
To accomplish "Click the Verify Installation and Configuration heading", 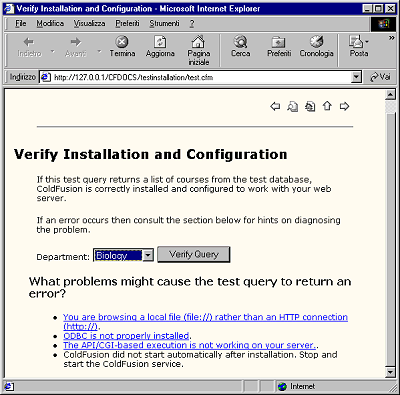I will tap(151, 155).
